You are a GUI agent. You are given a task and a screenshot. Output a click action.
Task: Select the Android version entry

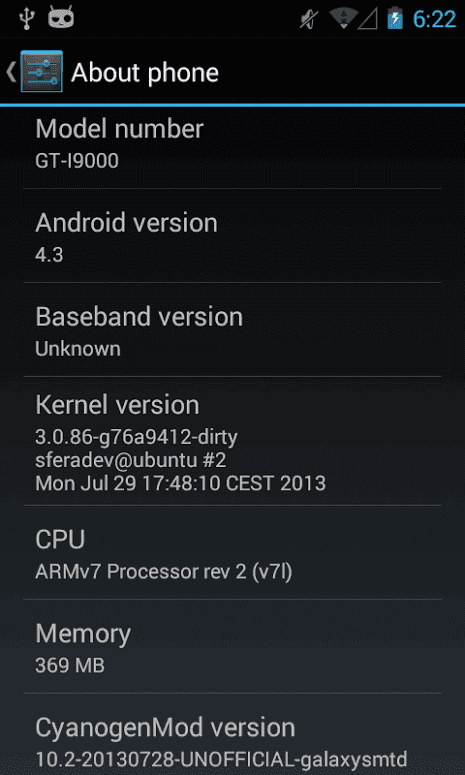coord(232,235)
